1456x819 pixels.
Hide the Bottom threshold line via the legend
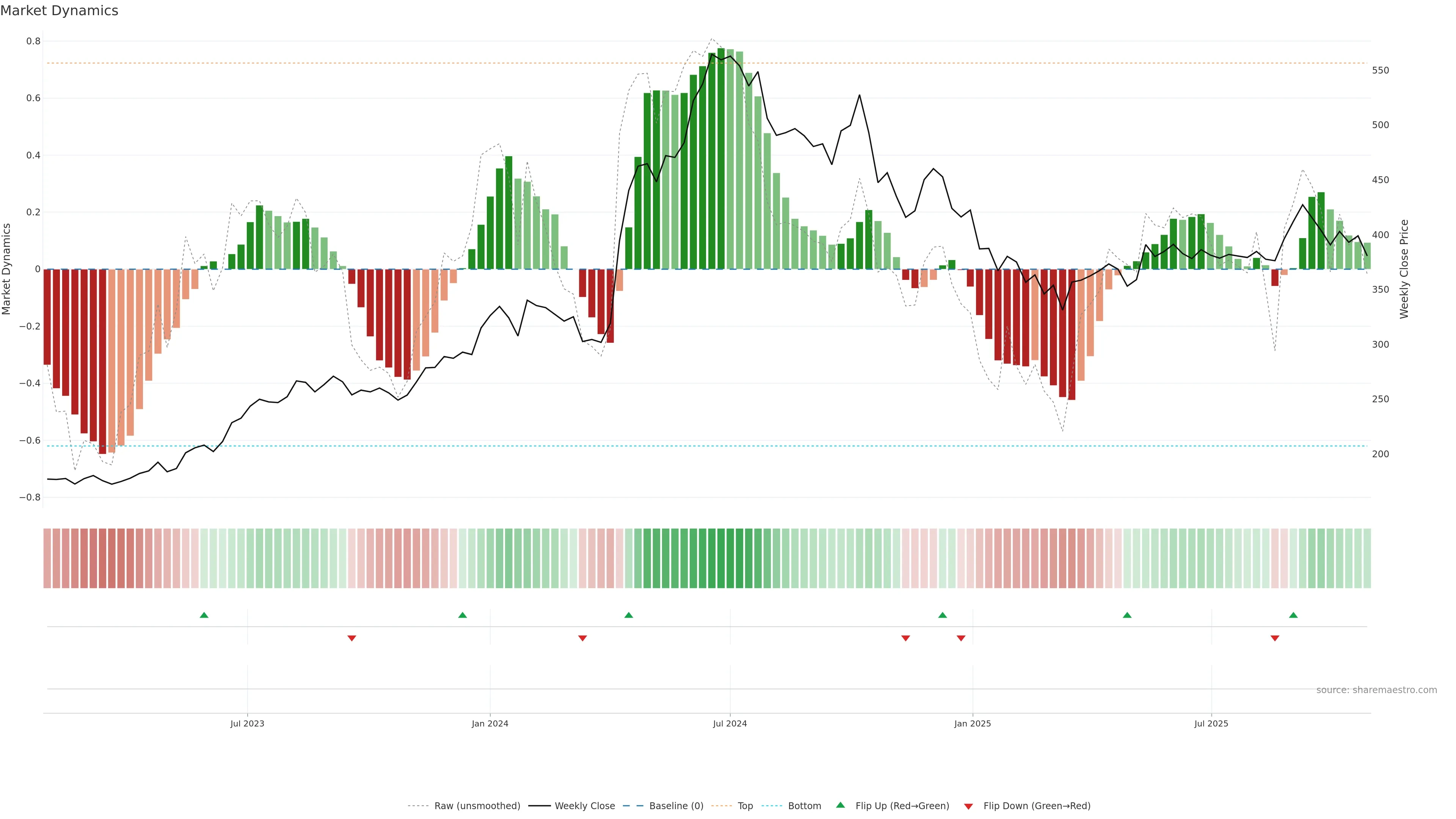[x=804, y=806]
